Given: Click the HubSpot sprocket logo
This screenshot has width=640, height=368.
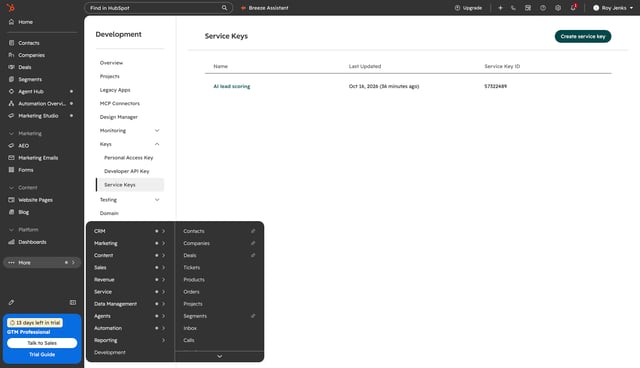Looking at the screenshot, I should pyautogui.click(x=11, y=7).
